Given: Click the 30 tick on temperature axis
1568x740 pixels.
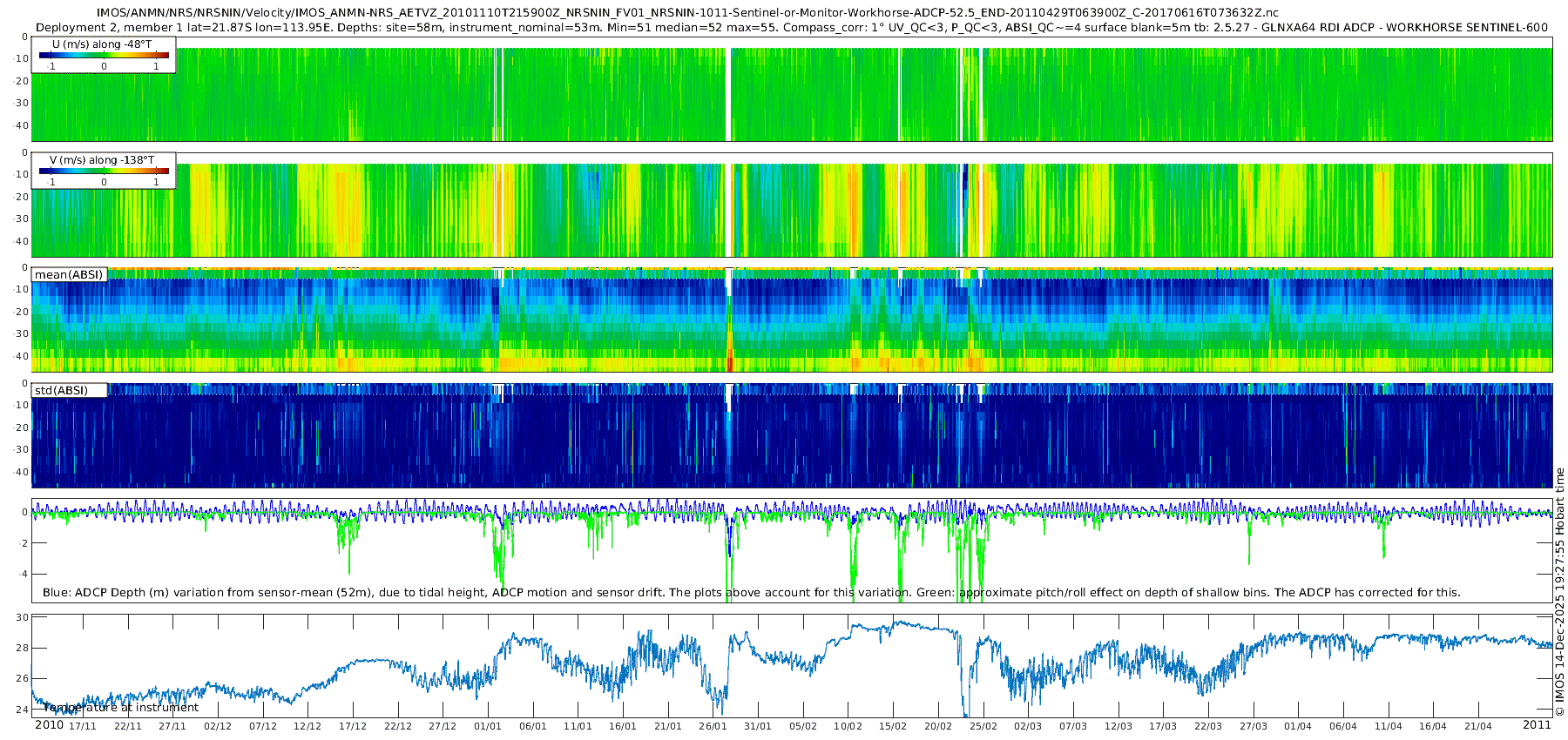Looking at the screenshot, I should [x=23, y=617].
